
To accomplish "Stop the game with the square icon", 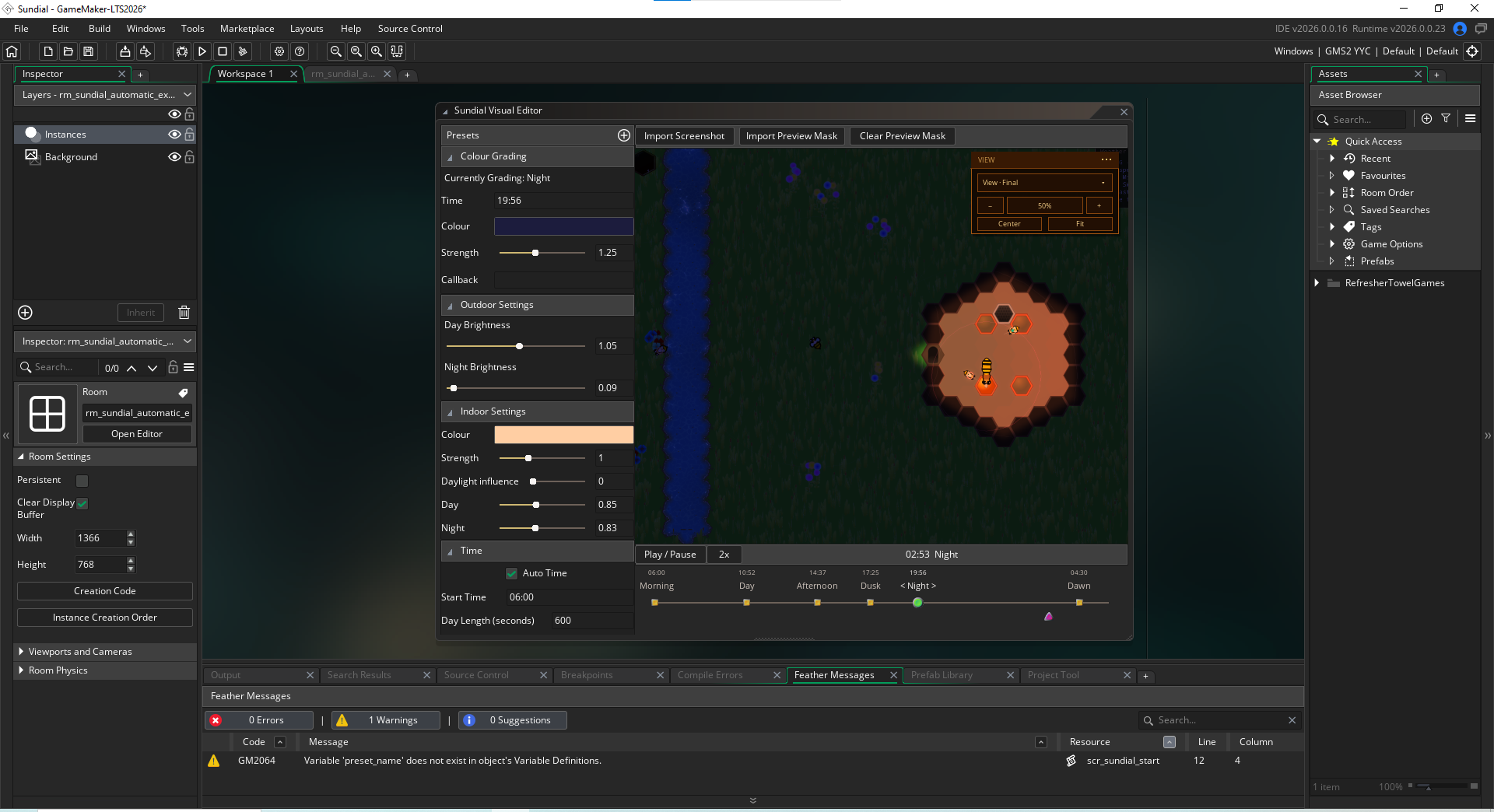I will pos(223,51).
